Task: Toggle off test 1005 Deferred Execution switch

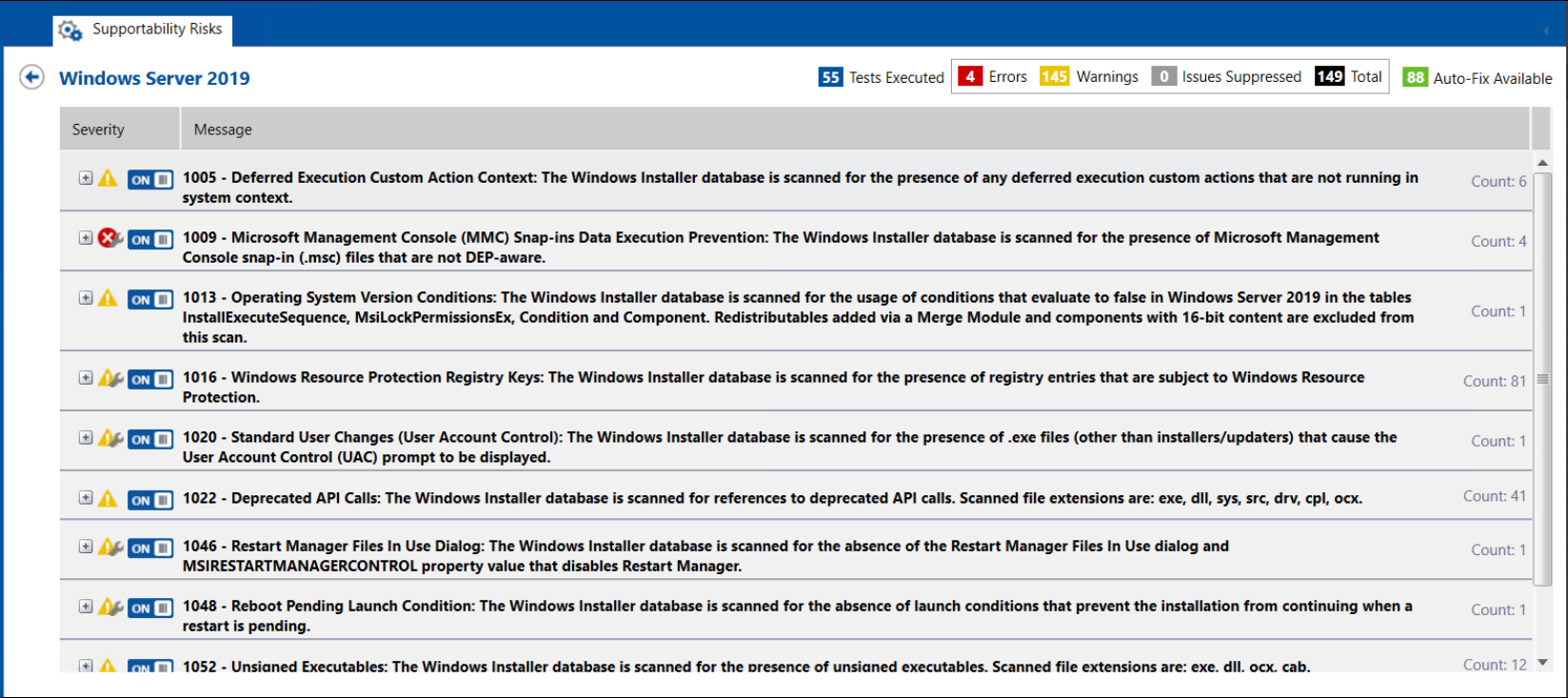Action: pos(150,179)
